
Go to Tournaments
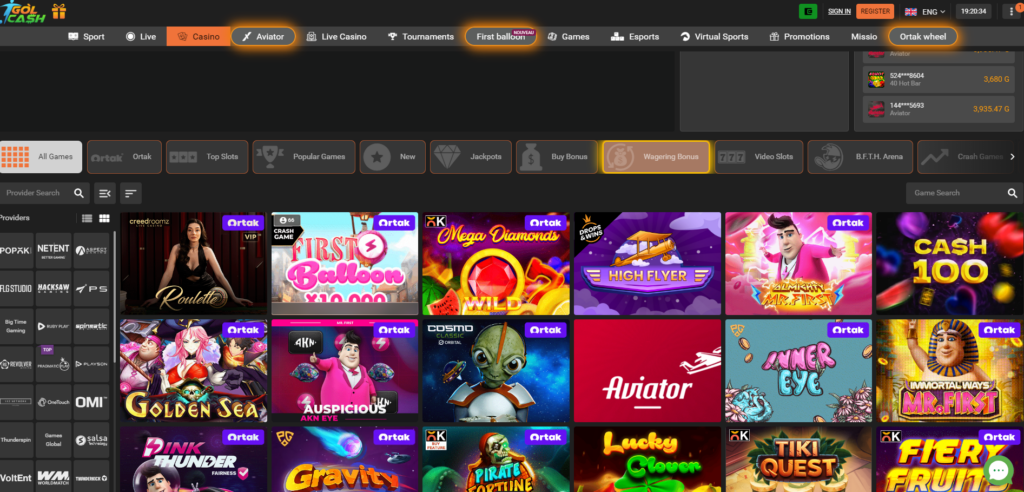[x=421, y=37]
